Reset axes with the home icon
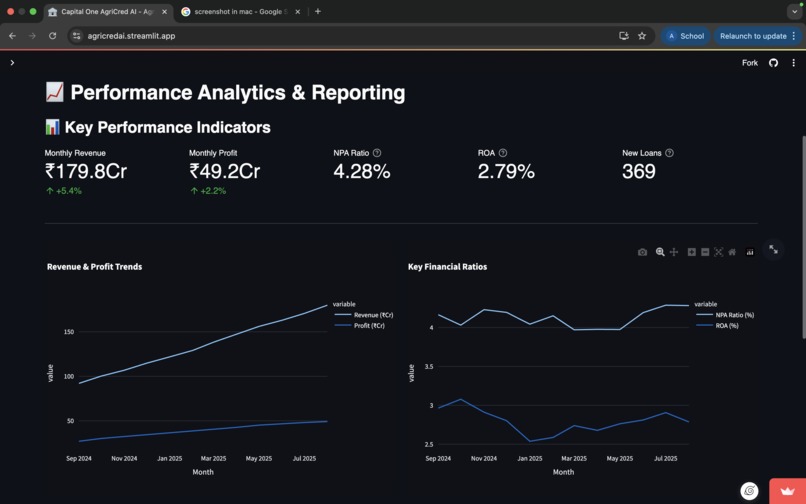Image resolution: width=806 pixels, height=504 pixels. point(732,252)
